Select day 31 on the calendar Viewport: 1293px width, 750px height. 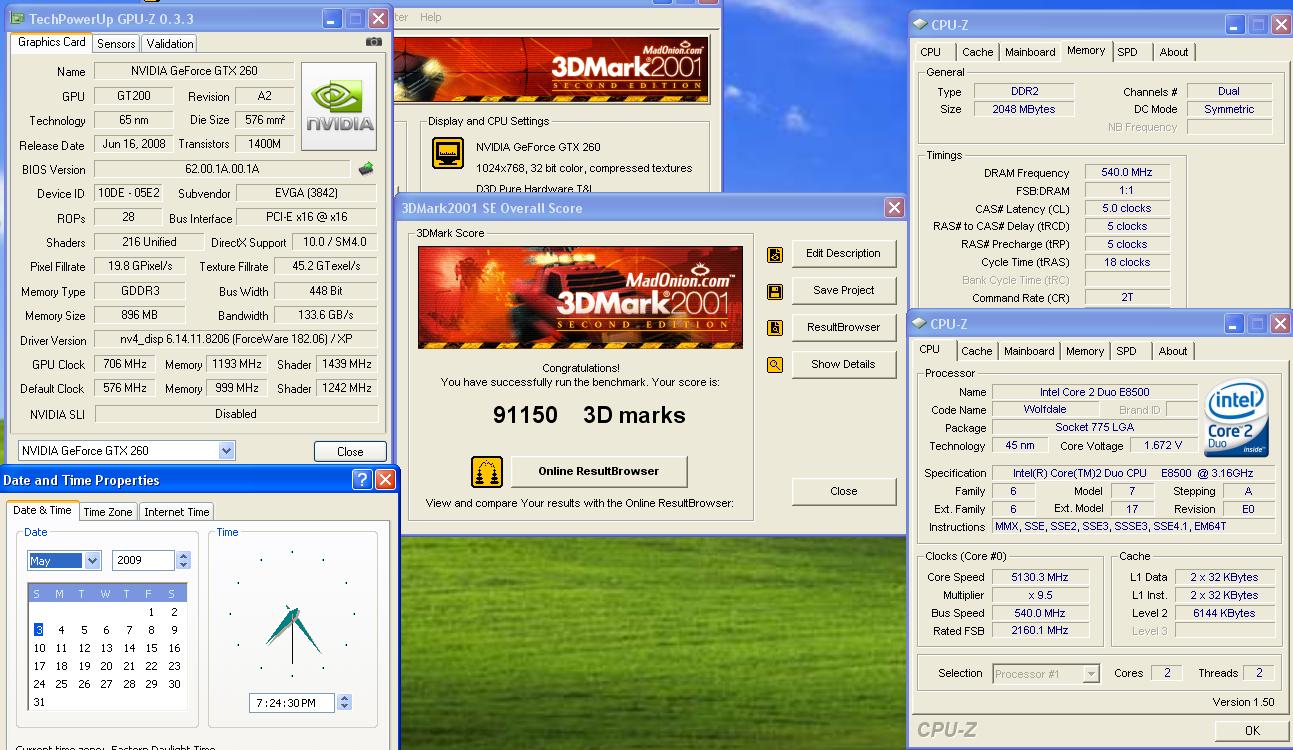tap(39, 702)
